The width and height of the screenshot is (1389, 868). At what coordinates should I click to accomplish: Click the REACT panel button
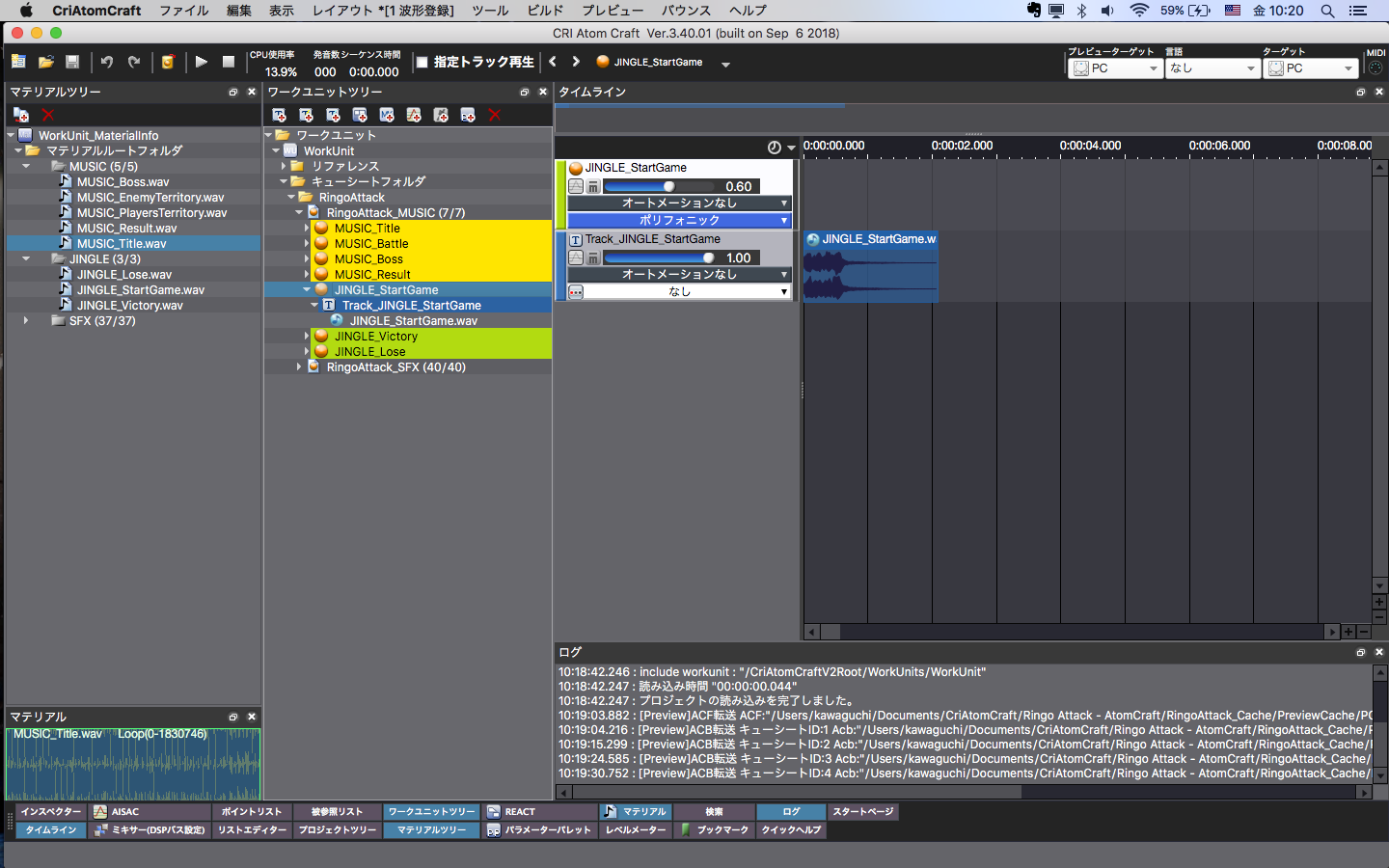[540, 812]
